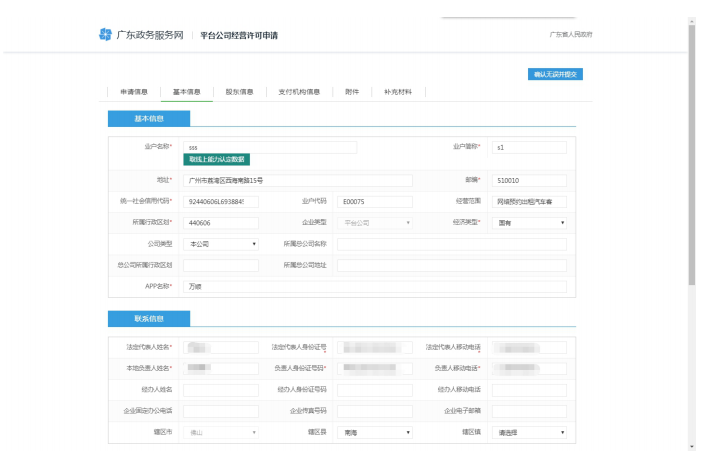Click the 广东政务服务网 logo icon
Image resolution: width=709 pixels, height=457 pixels.
[105, 35]
